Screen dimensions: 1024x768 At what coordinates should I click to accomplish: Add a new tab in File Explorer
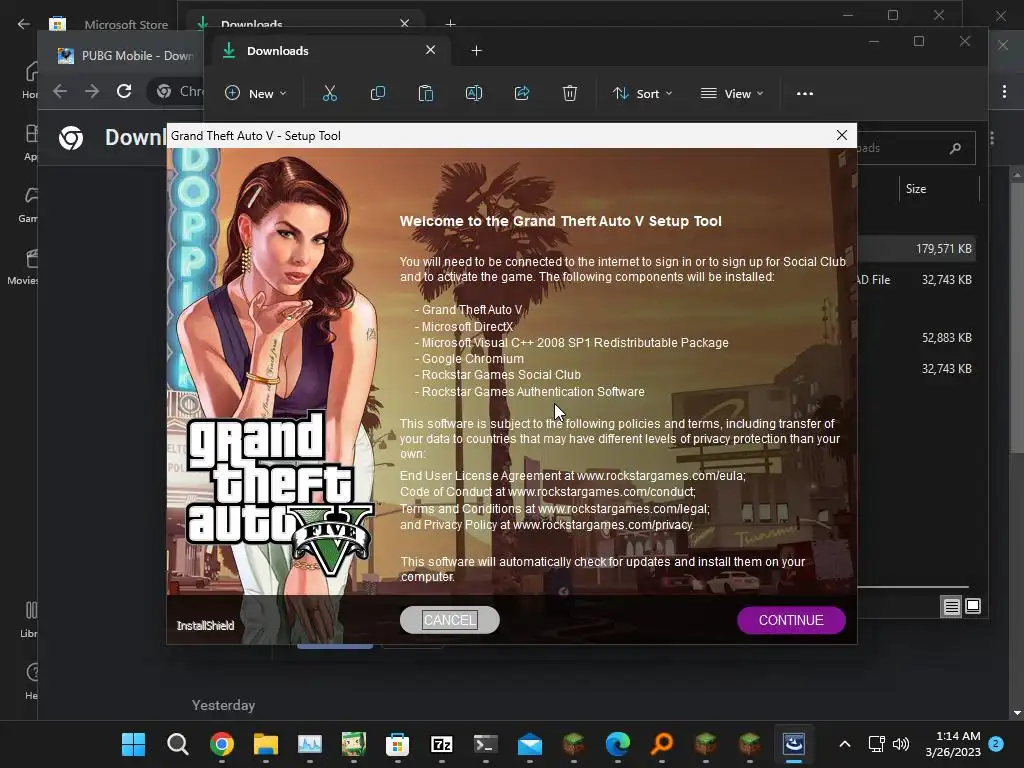[x=477, y=50]
